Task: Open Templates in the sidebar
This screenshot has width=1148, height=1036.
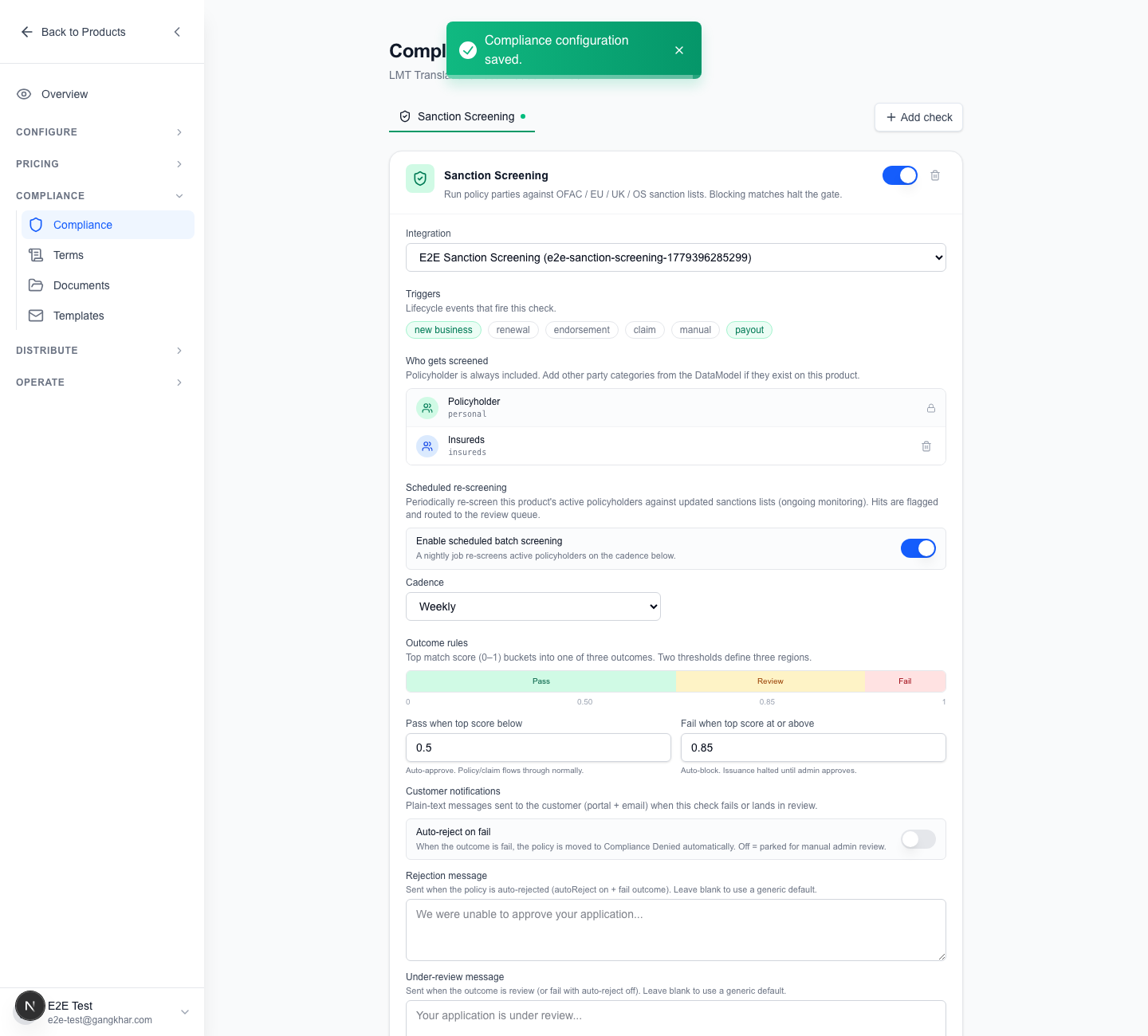Action: coord(108,316)
